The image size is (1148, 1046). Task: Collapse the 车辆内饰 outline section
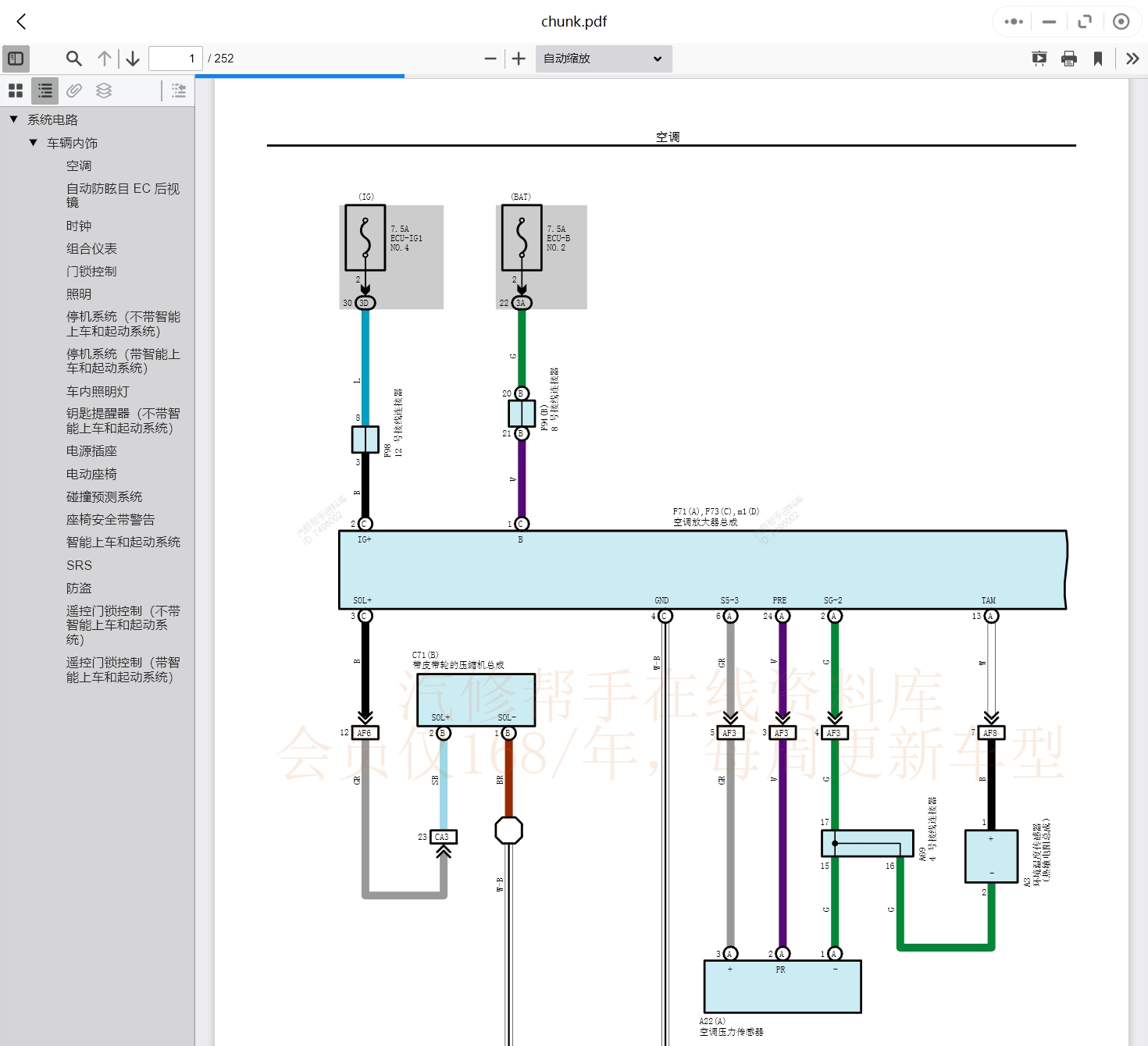pyautogui.click(x=33, y=143)
